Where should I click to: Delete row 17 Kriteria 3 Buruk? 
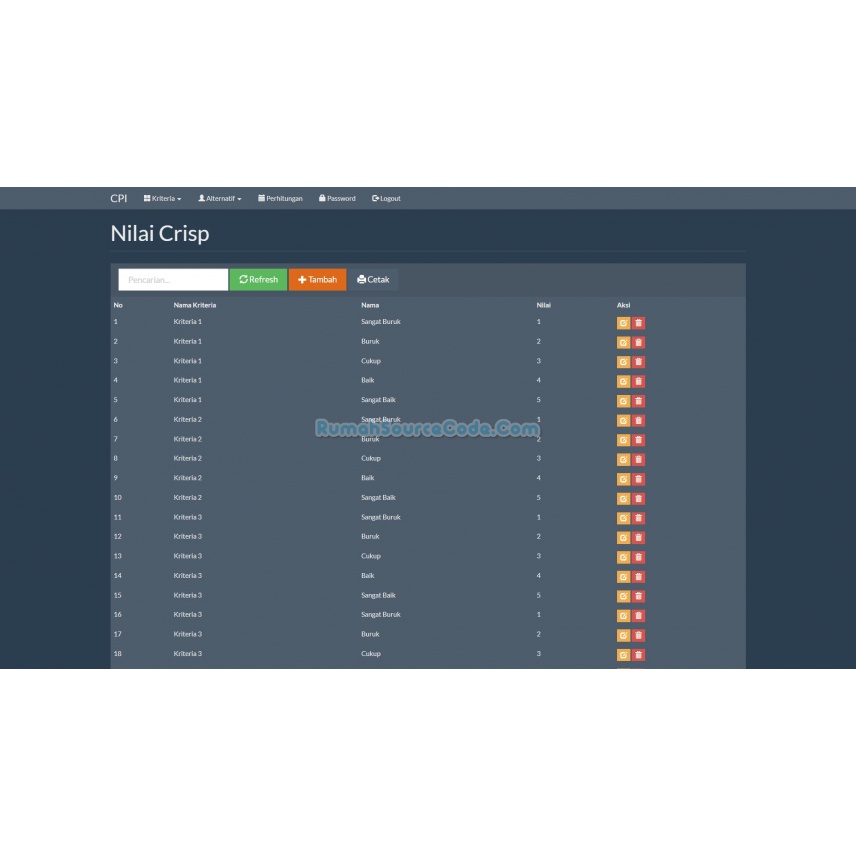[x=638, y=635]
